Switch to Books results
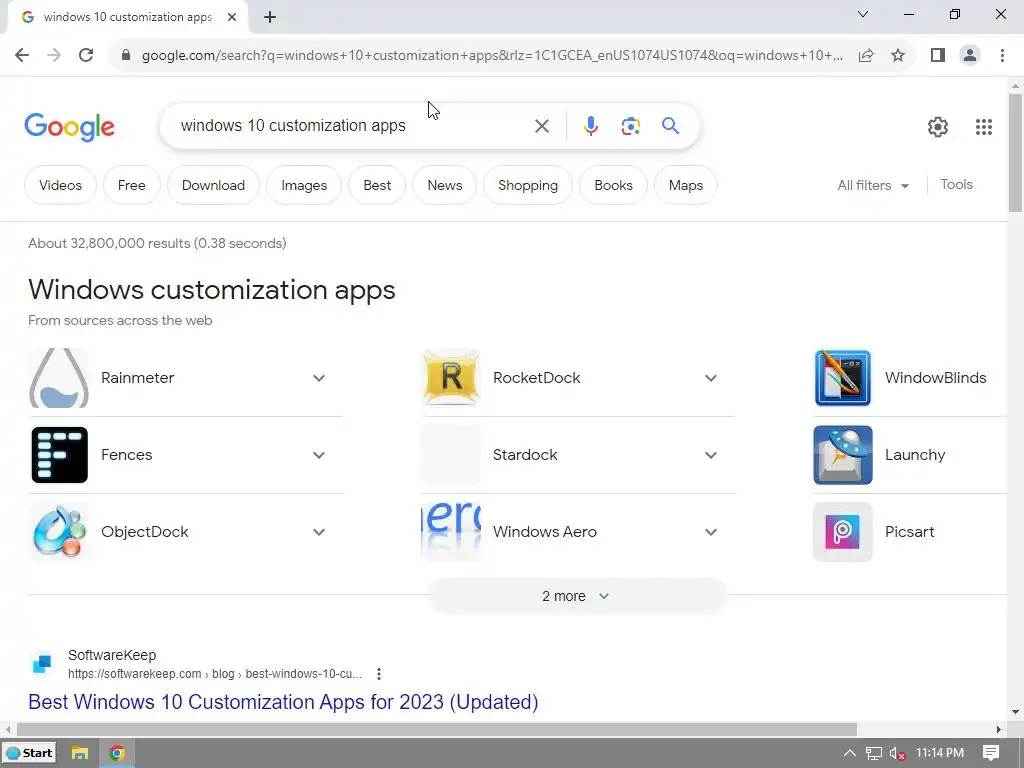Image resolution: width=1024 pixels, height=768 pixels. pos(613,185)
